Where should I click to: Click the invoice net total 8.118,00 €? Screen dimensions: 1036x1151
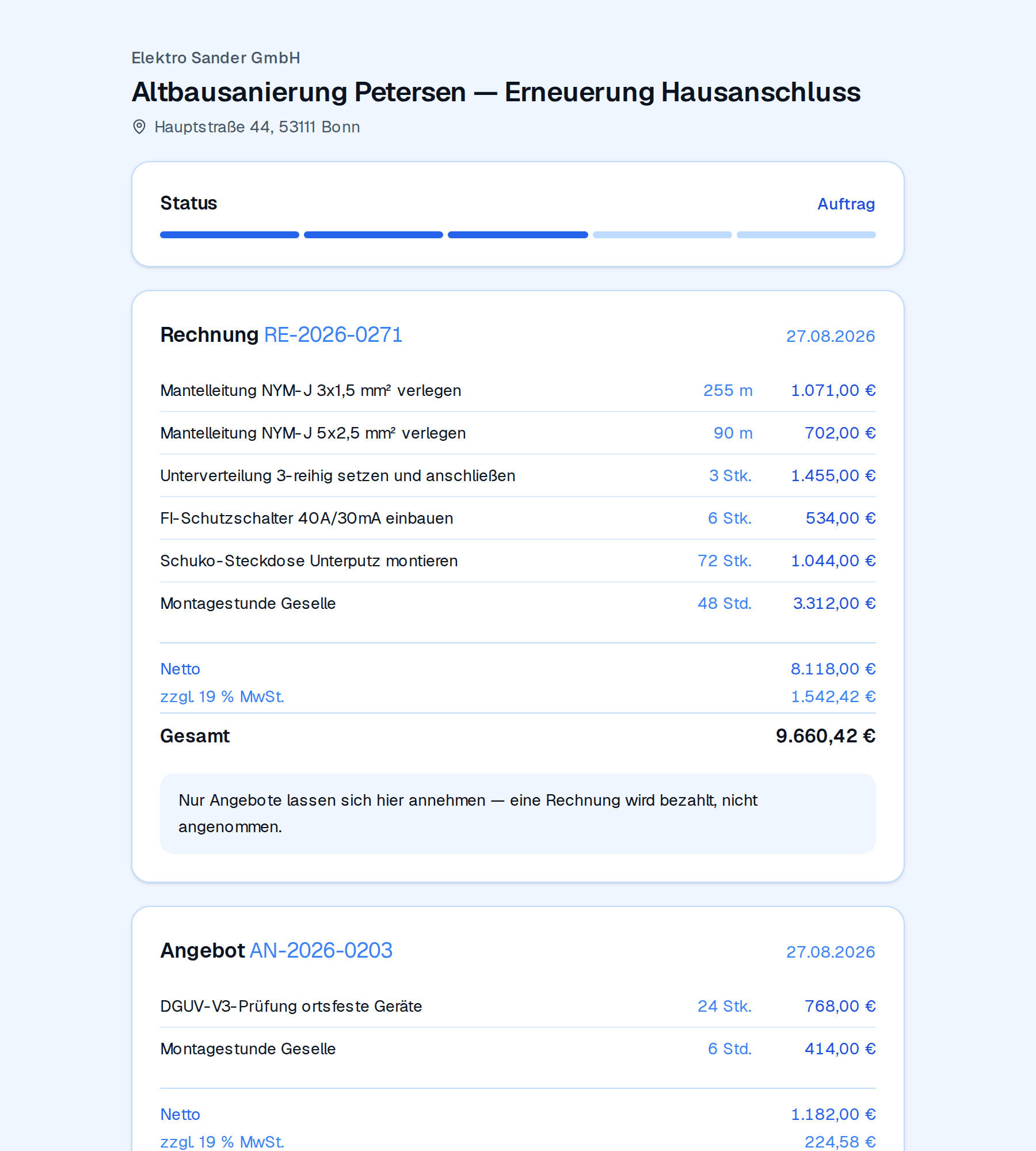(833, 669)
